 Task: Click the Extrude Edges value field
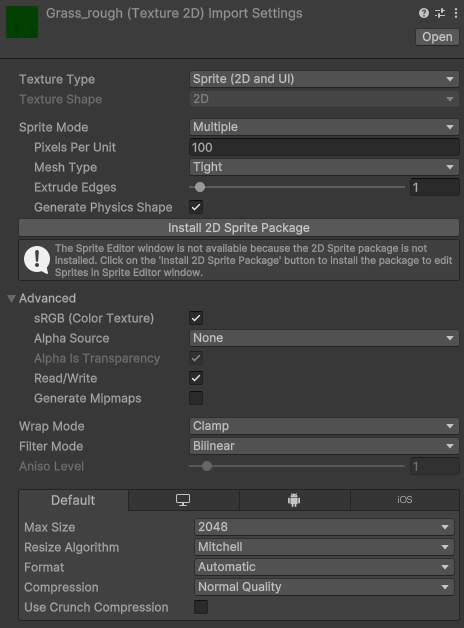(435, 187)
